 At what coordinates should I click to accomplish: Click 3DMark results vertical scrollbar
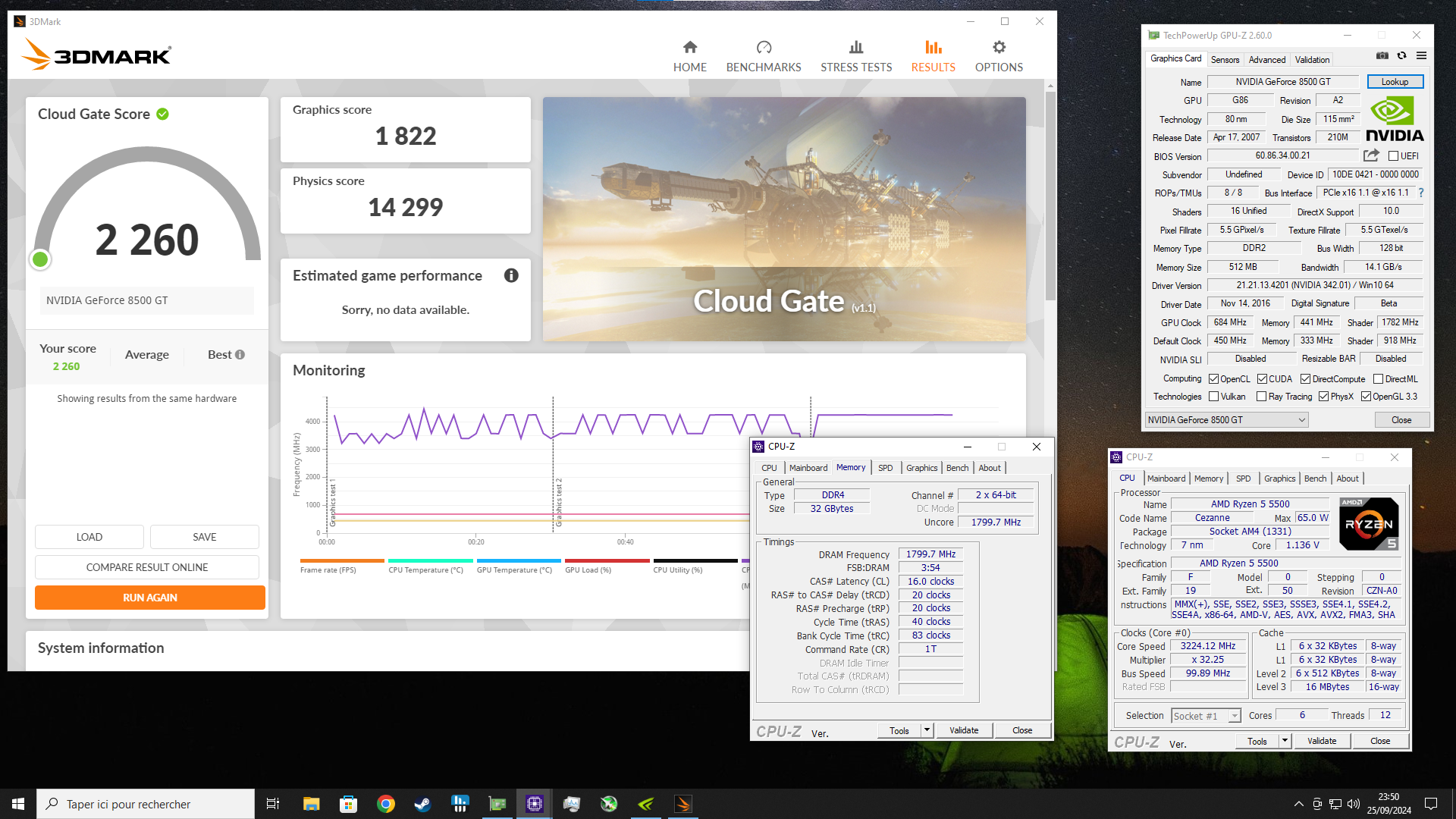[x=1050, y=197]
